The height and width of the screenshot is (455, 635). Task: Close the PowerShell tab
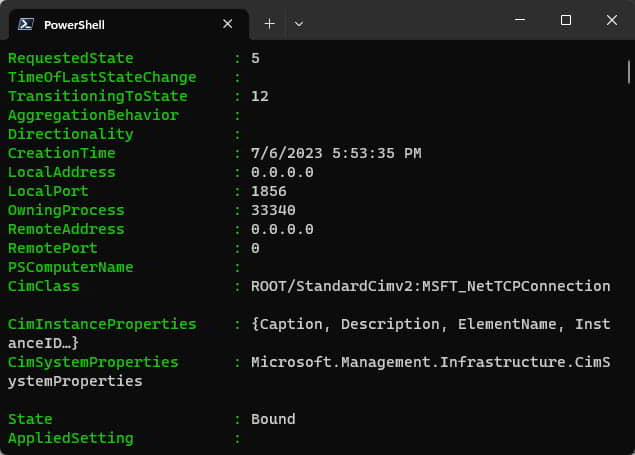tap(228, 24)
